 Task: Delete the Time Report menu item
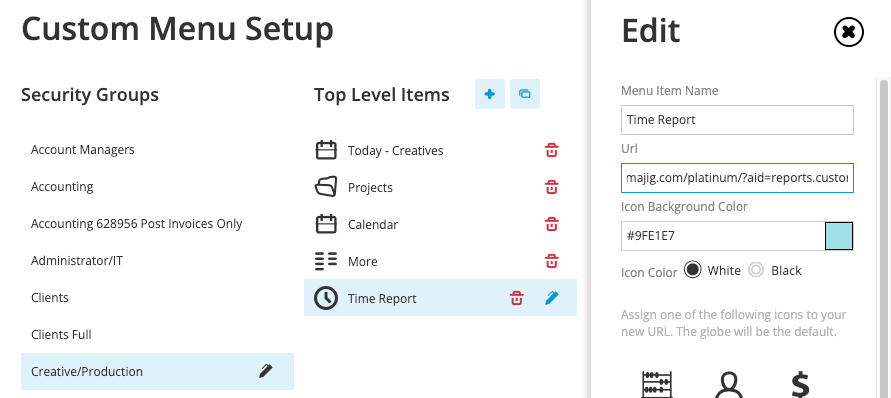pyautogui.click(x=516, y=298)
